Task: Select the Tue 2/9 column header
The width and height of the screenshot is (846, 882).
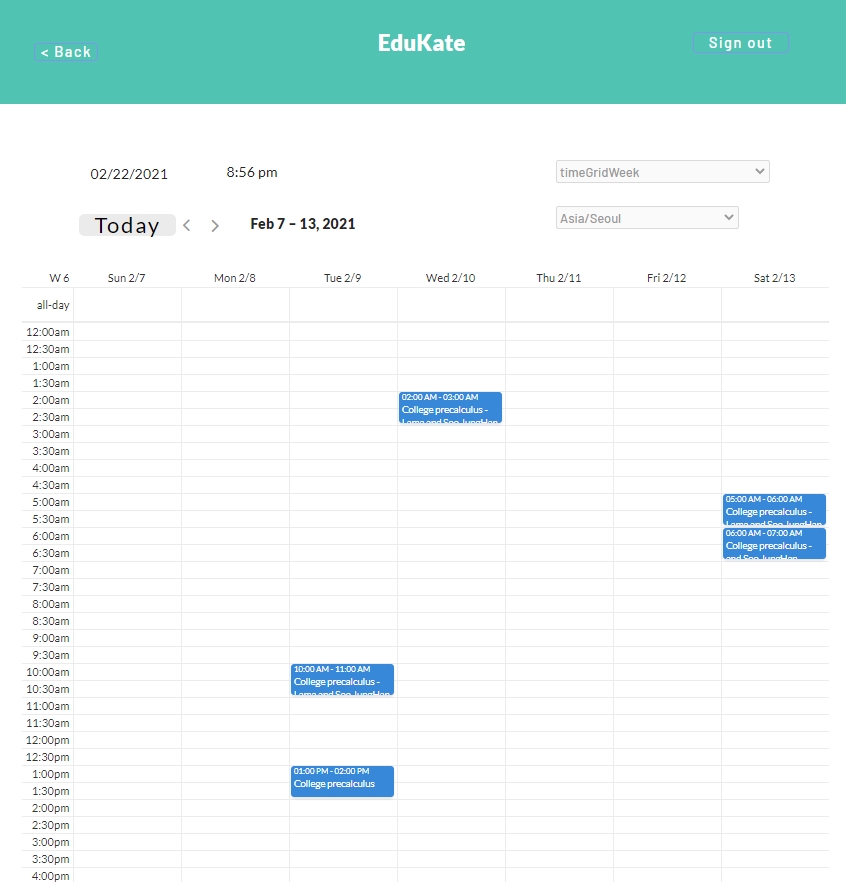Action: (x=343, y=278)
